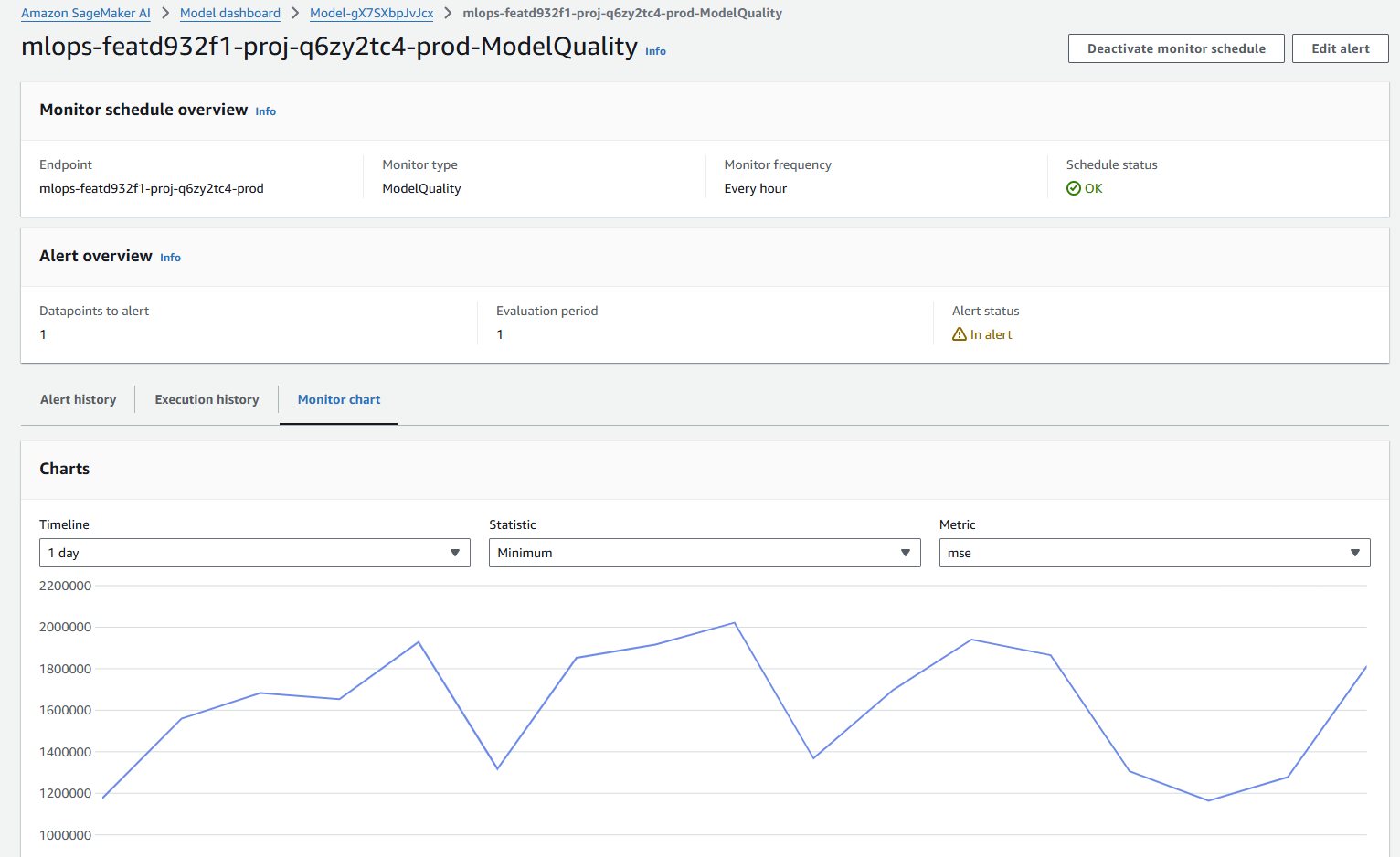Open Info link for Monitor schedule overview
Screen dimensions: 1400x857
(x=266, y=111)
